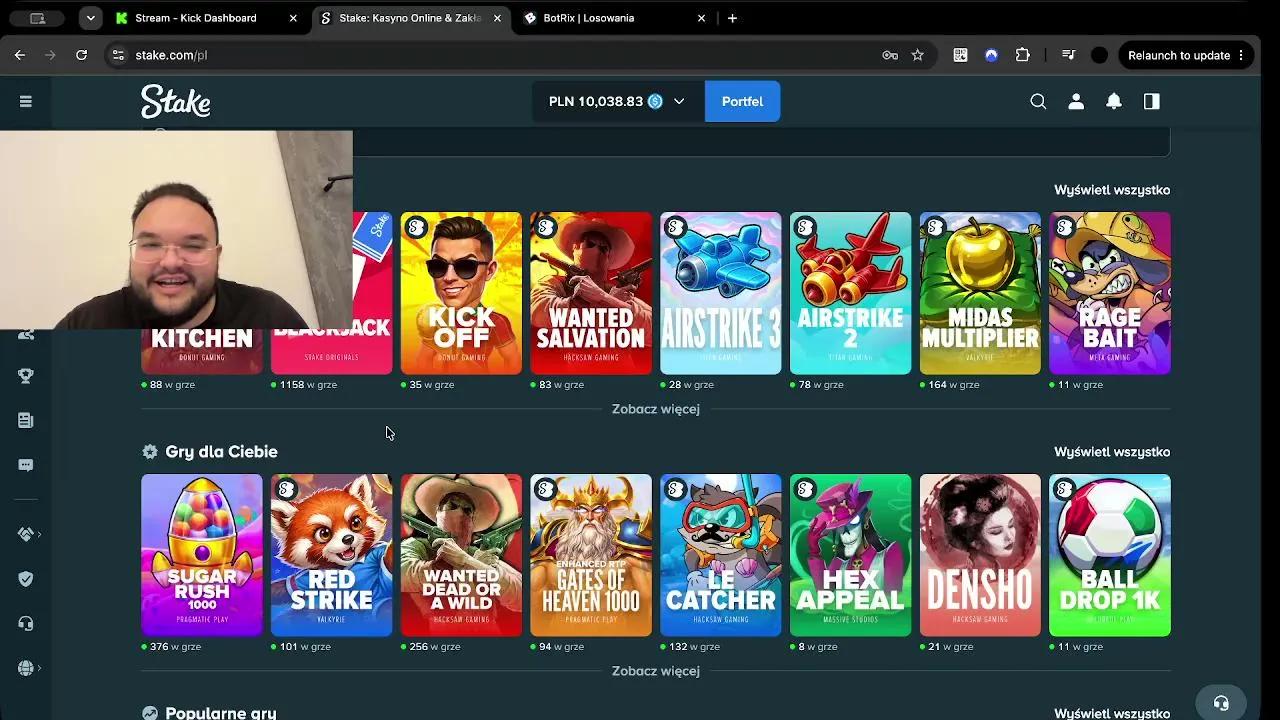Click the QR code extension icon
The width and height of the screenshot is (1280, 720).
pyautogui.click(x=960, y=55)
